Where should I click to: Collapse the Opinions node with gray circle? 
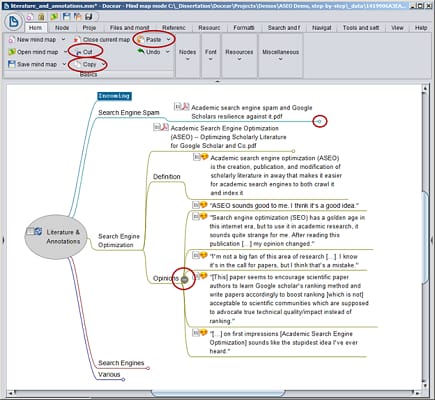184,279
